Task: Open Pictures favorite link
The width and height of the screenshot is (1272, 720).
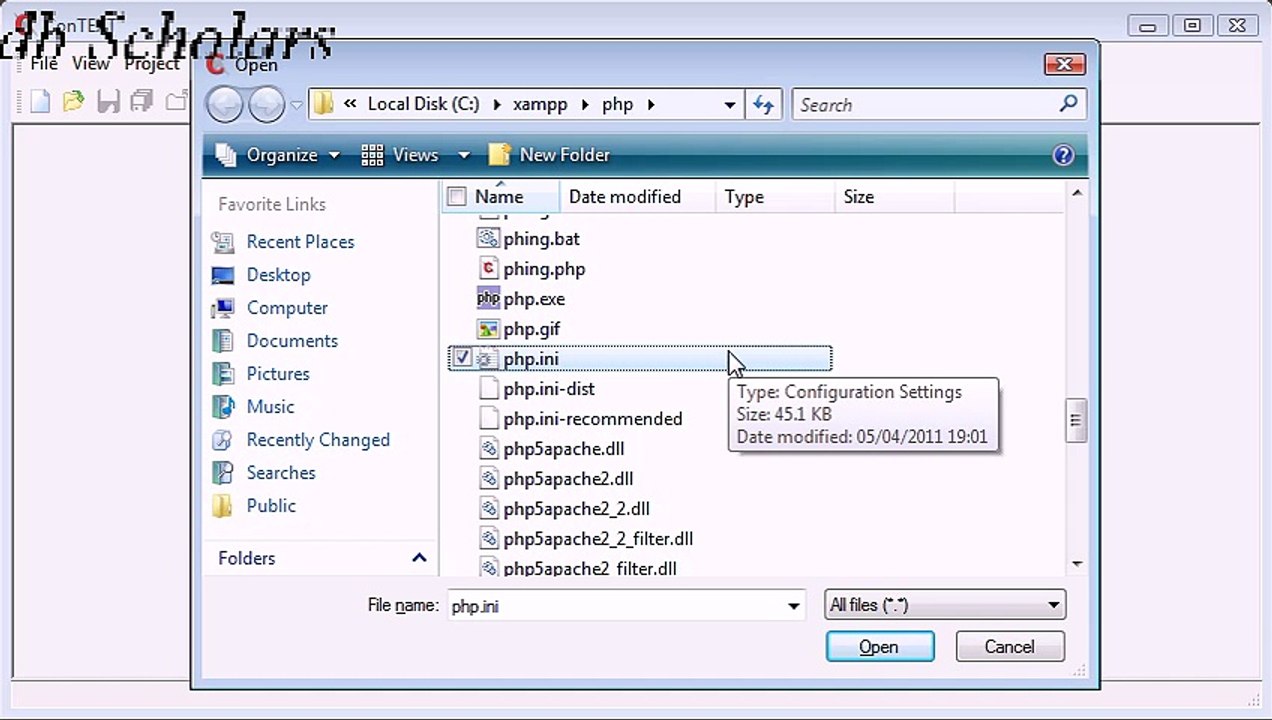Action: tap(278, 374)
